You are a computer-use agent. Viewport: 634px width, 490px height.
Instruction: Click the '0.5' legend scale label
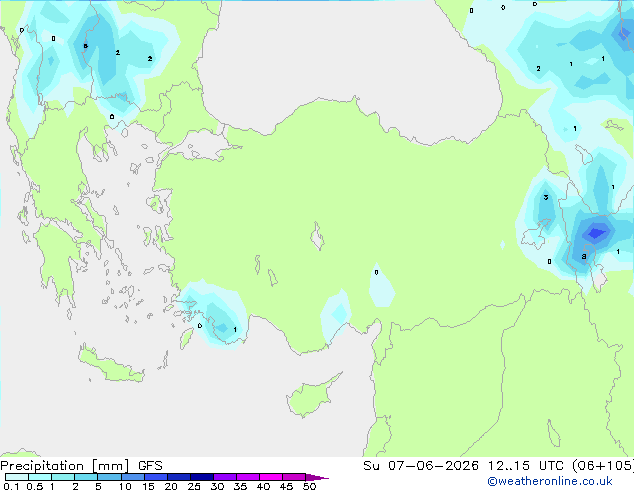pyautogui.click(x=34, y=486)
